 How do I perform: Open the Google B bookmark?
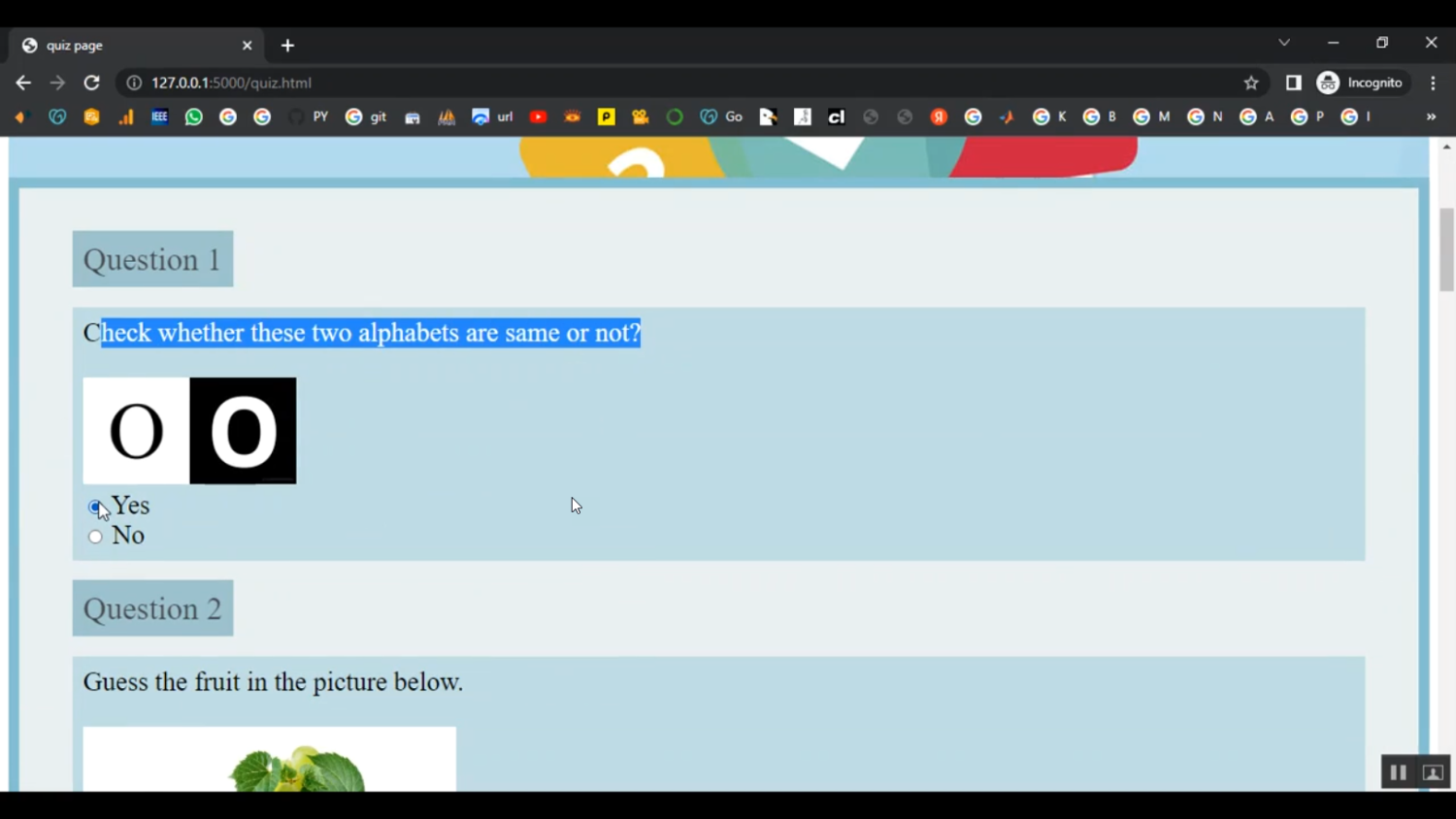(x=1100, y=117)
